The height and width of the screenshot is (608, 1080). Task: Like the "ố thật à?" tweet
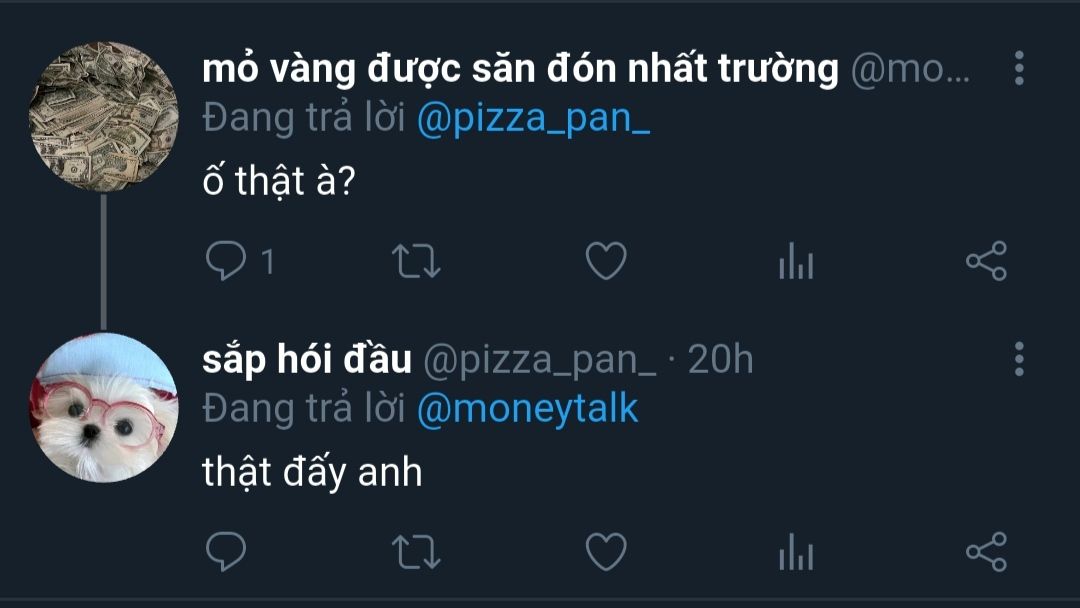click(605, 262)
